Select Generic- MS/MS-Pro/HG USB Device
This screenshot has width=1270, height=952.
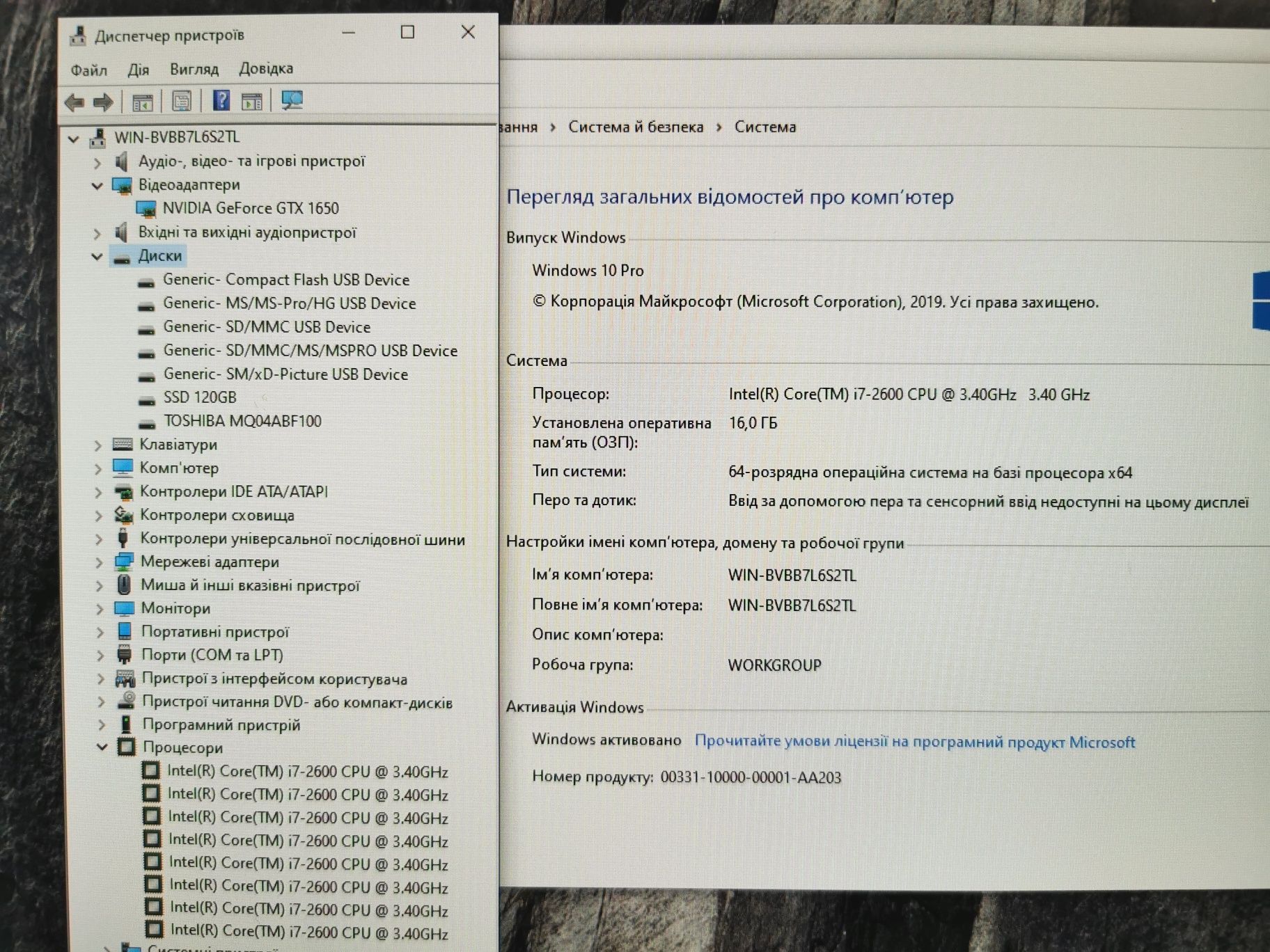tap(290, 303)
